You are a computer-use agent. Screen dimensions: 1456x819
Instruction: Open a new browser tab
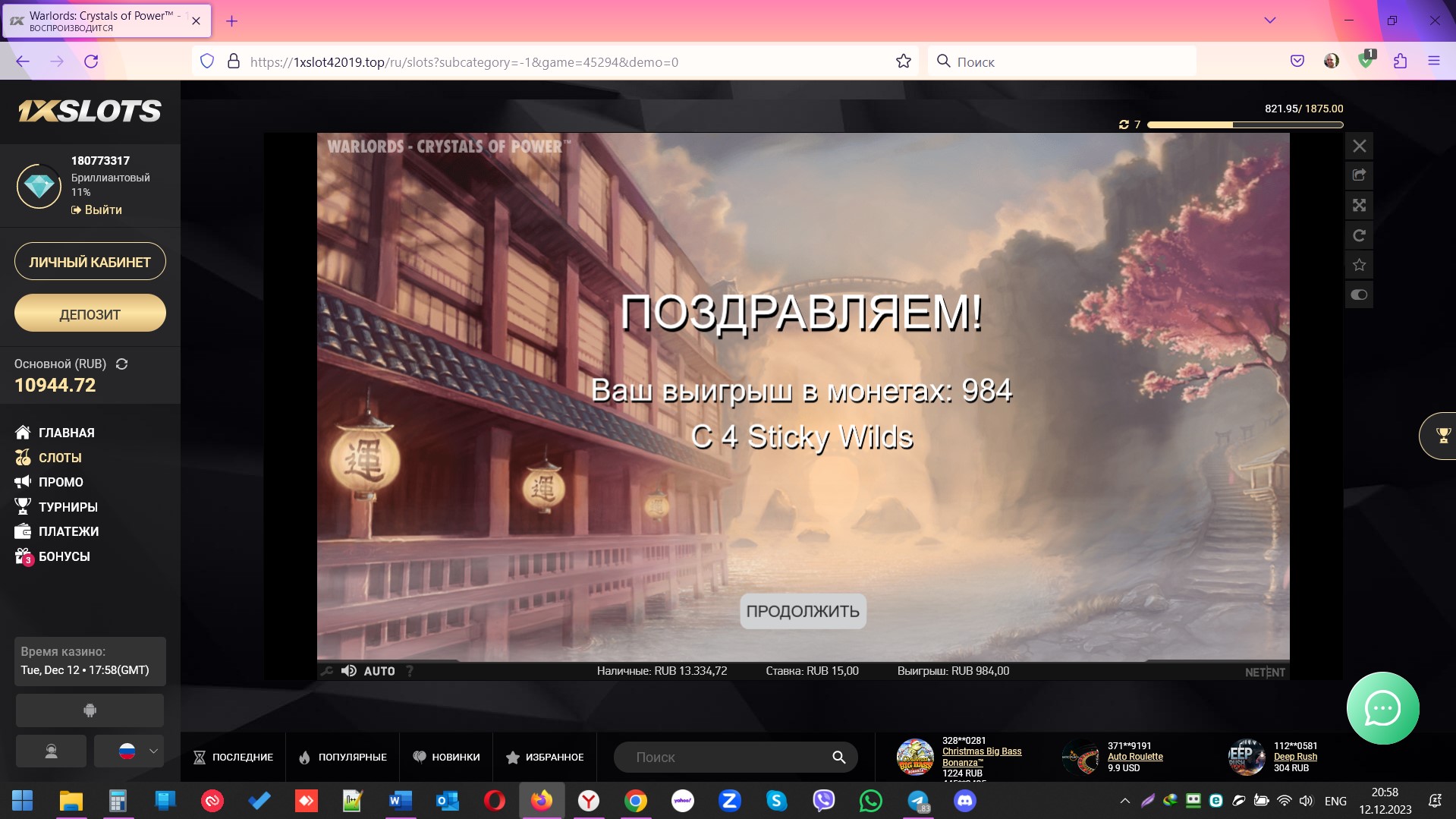(232, 21)
